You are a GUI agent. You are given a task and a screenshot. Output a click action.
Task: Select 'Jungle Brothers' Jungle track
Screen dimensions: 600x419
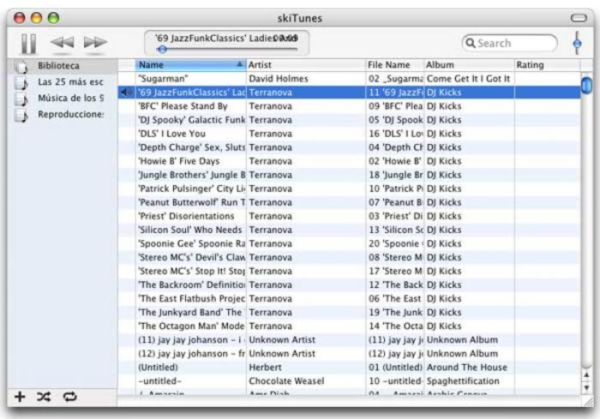(x=191, y=175)
